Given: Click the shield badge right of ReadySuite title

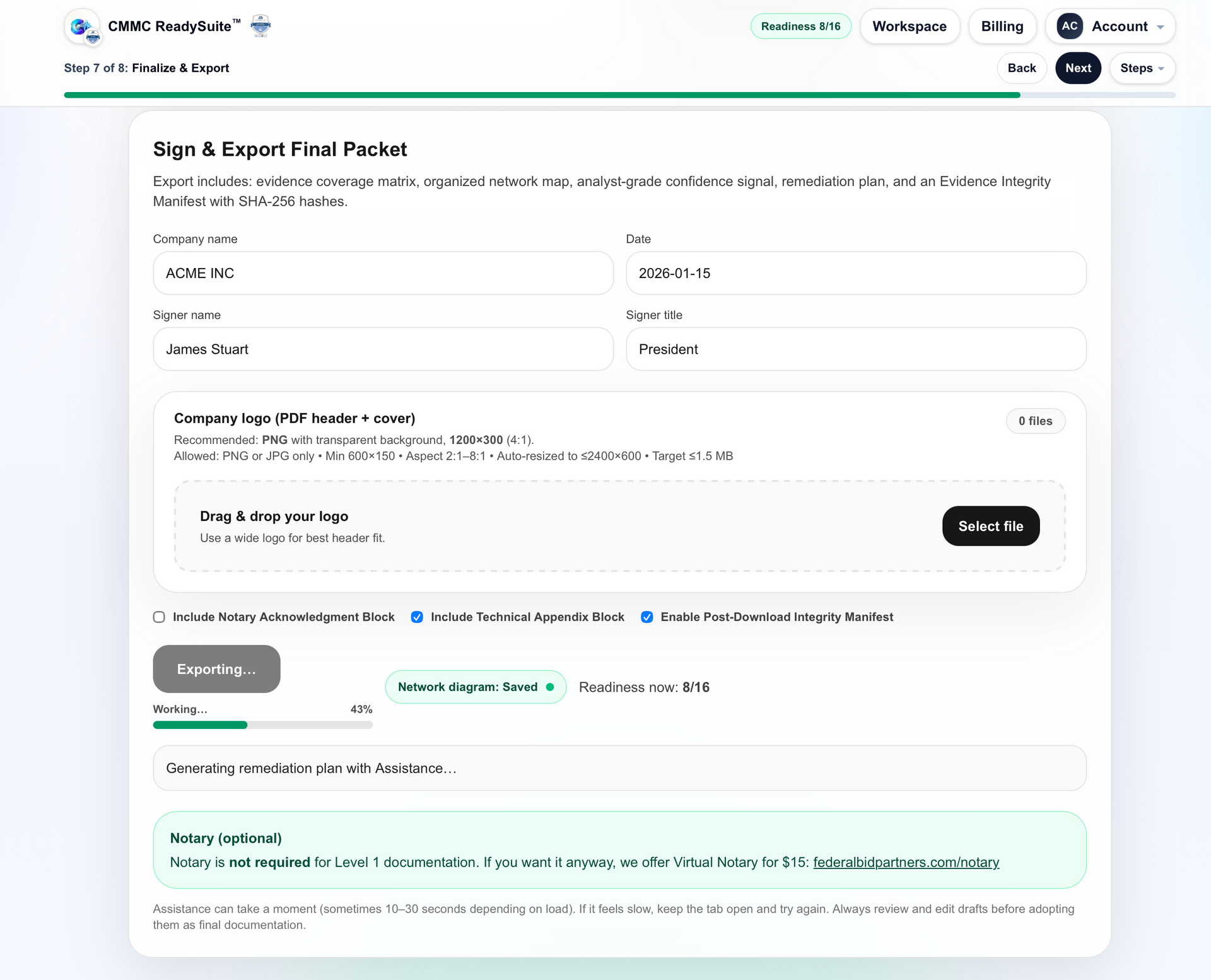Looking at the screenshot, I should point(260,26).
